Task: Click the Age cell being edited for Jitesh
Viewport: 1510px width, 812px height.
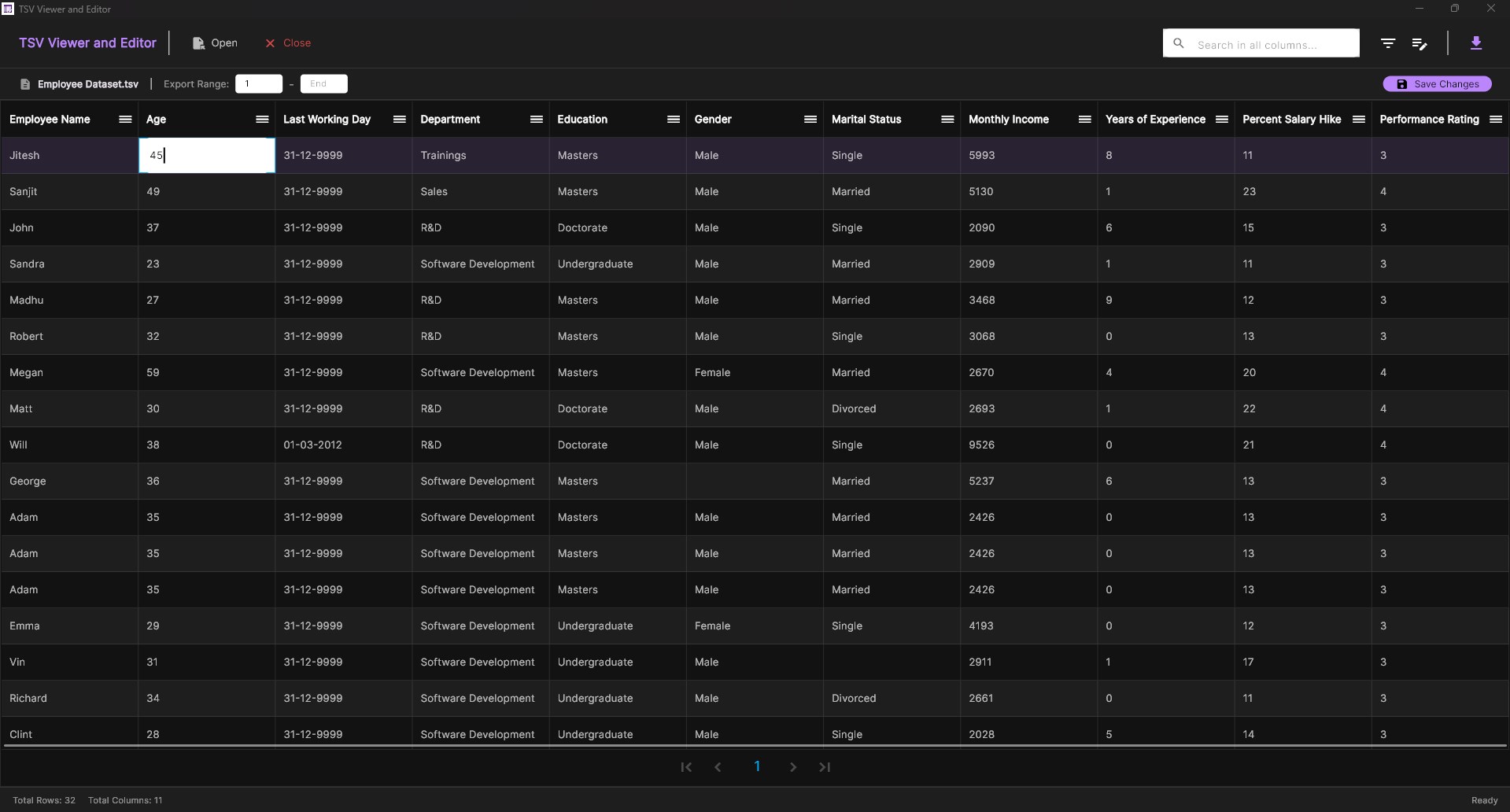Action: pyautogui.click(x=207, y=155)
